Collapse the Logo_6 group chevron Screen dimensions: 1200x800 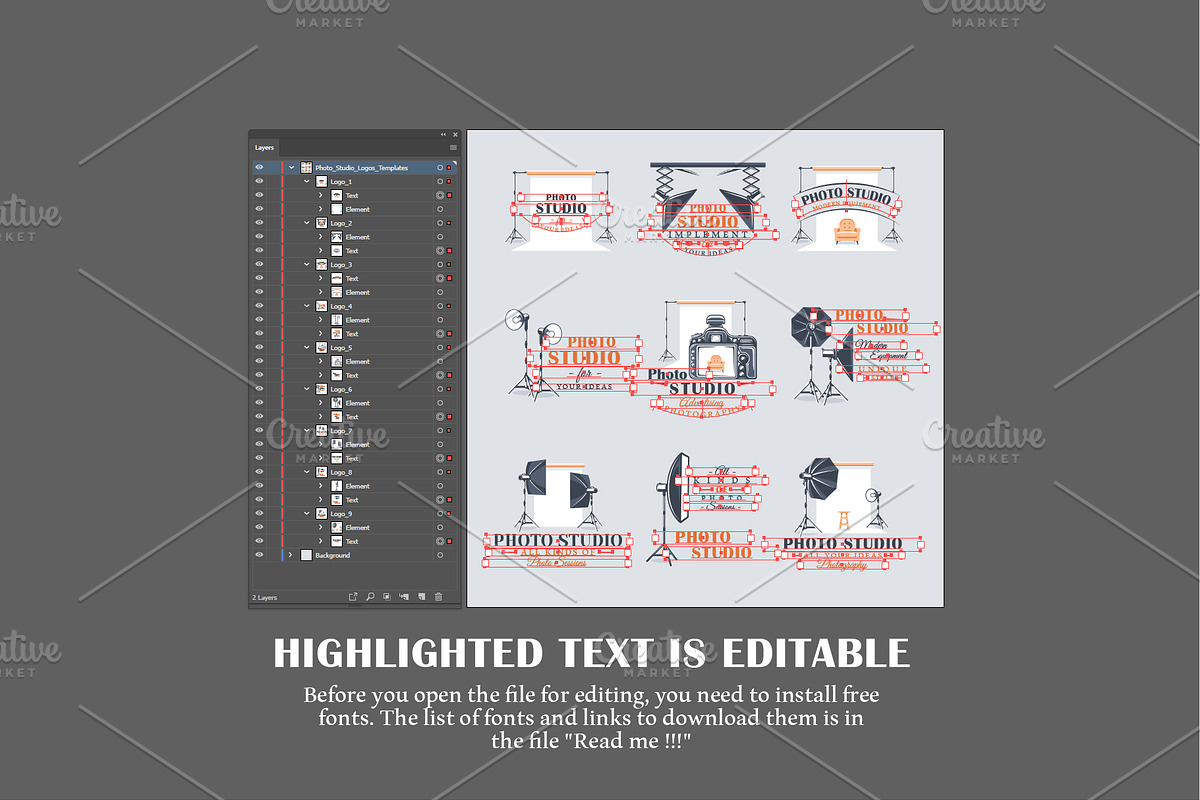307,389
